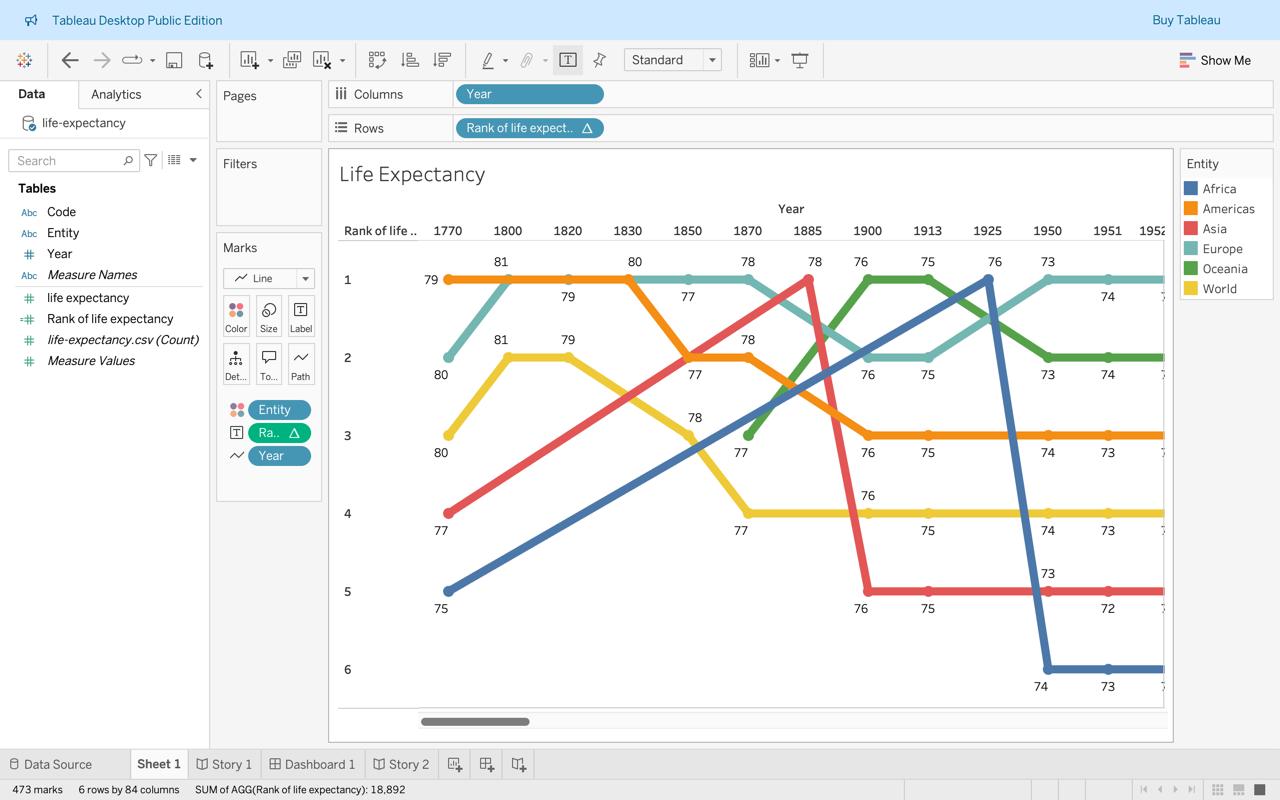Sort ascending using toolbar icon
1280x800 pixels.
tap(409, 60)
